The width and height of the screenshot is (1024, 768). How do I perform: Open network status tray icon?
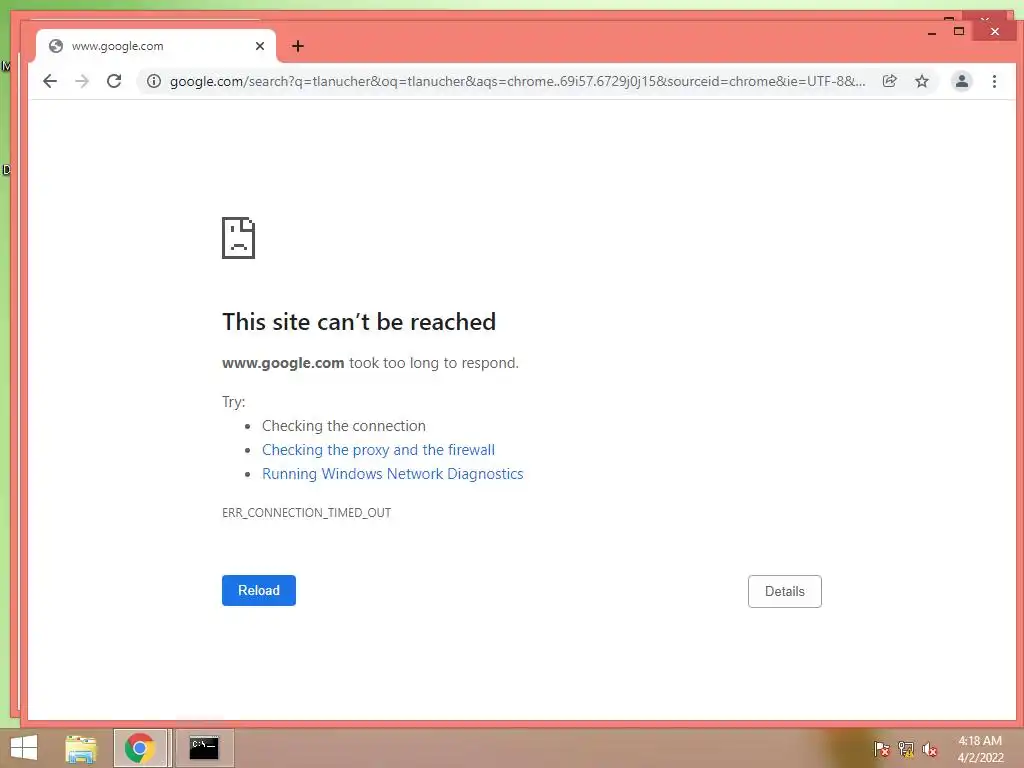point(906,749)
